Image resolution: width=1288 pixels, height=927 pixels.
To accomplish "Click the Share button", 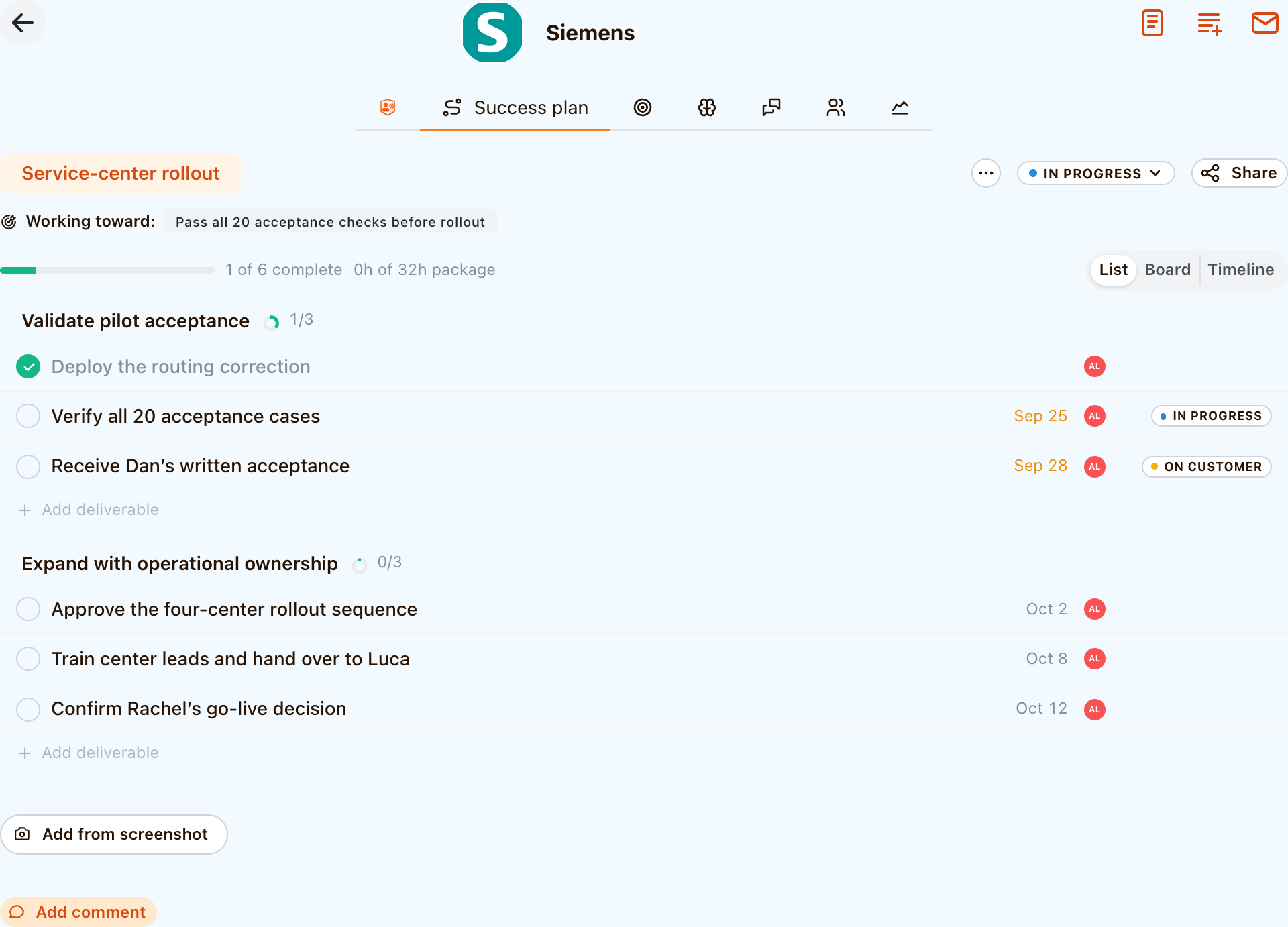I will pos(1239,173).
